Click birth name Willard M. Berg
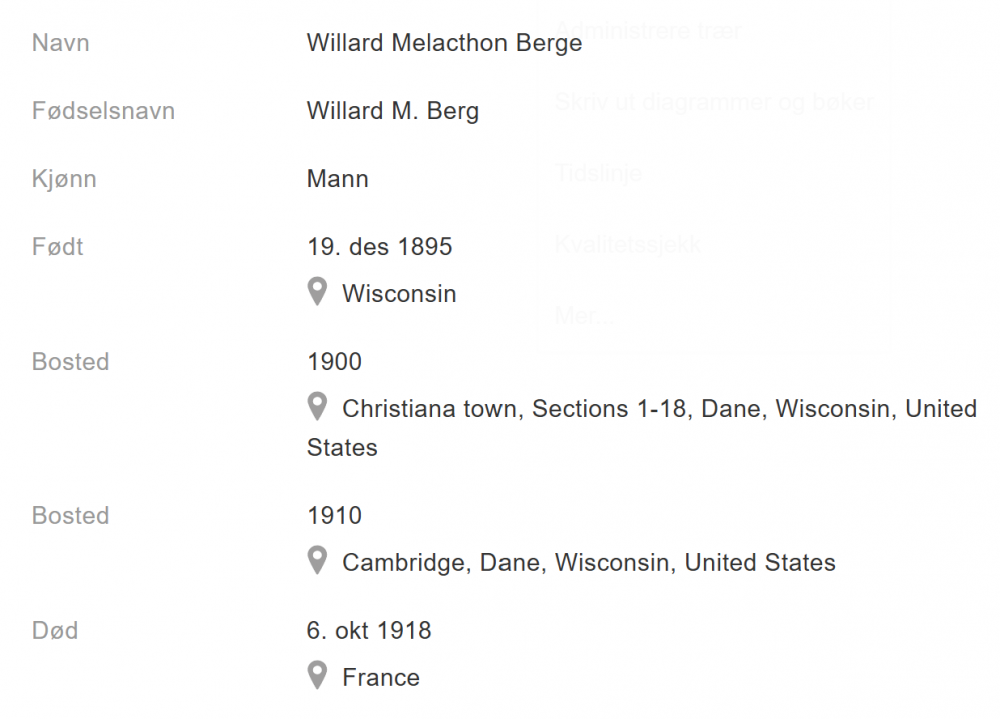Viewport: 1000px width, 719px height. tap(392, 111)
